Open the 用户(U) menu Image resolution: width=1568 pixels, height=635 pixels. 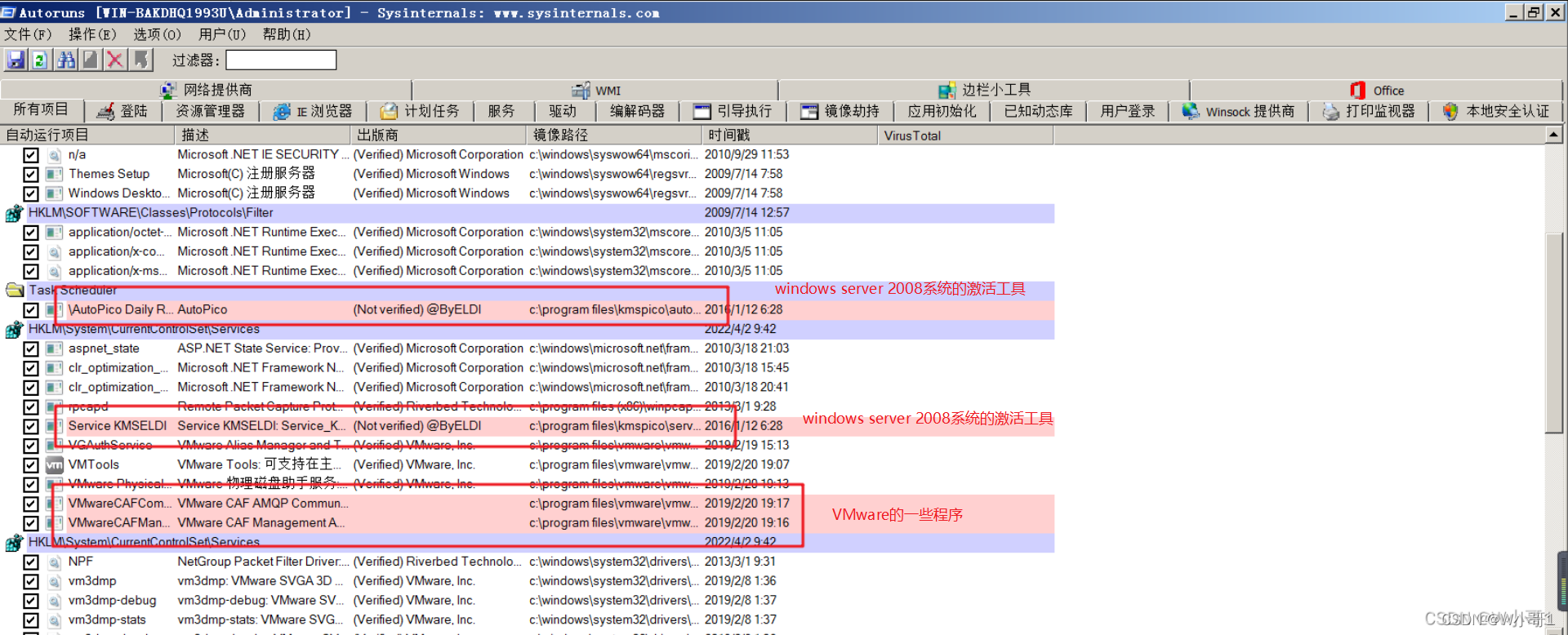[222, 34]
